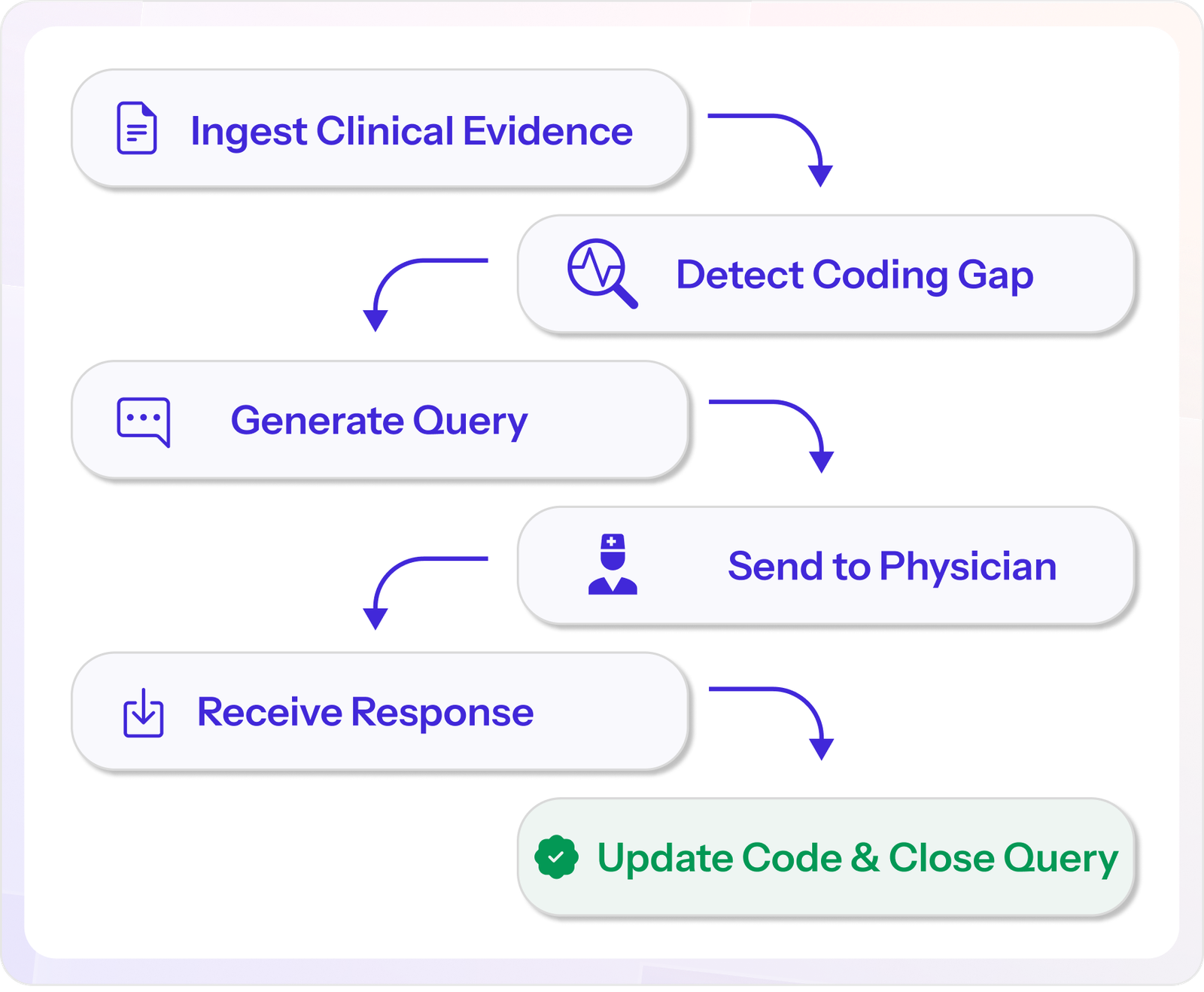Click arrow from Detect Gap to Generate Query
This screenshot has height=992, width=1204.
[425, 294]
